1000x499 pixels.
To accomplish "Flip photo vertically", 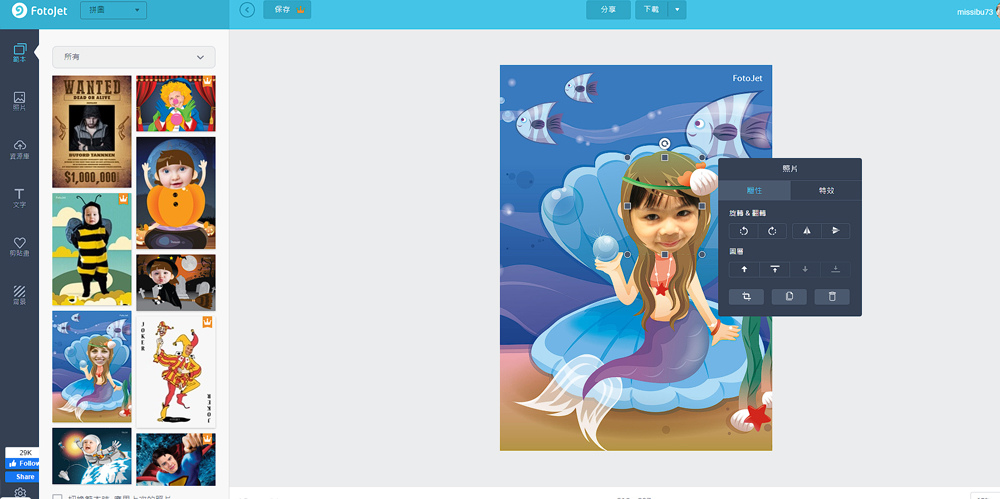I will (836, 231).
